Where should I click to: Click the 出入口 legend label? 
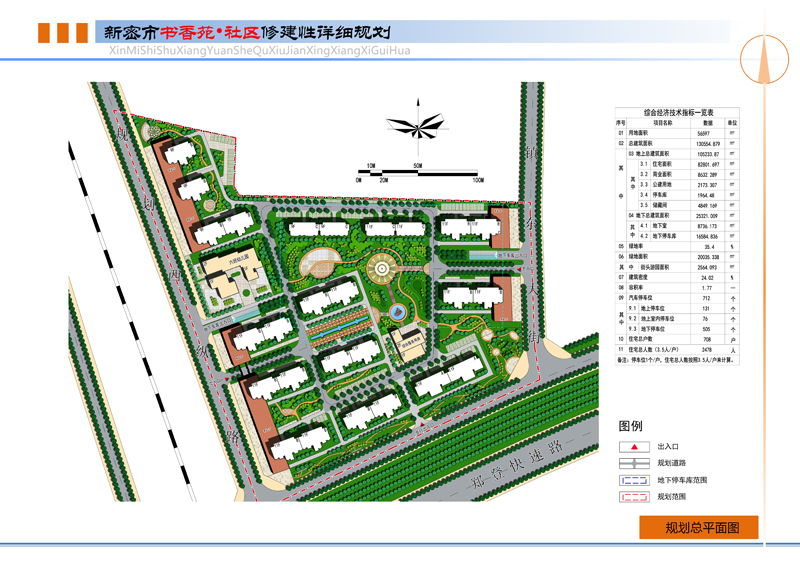[669, 447]
